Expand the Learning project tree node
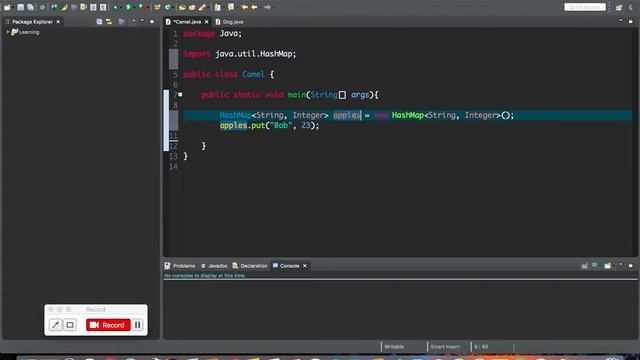This screenshot has height=360, width=640. pos(7,32)
